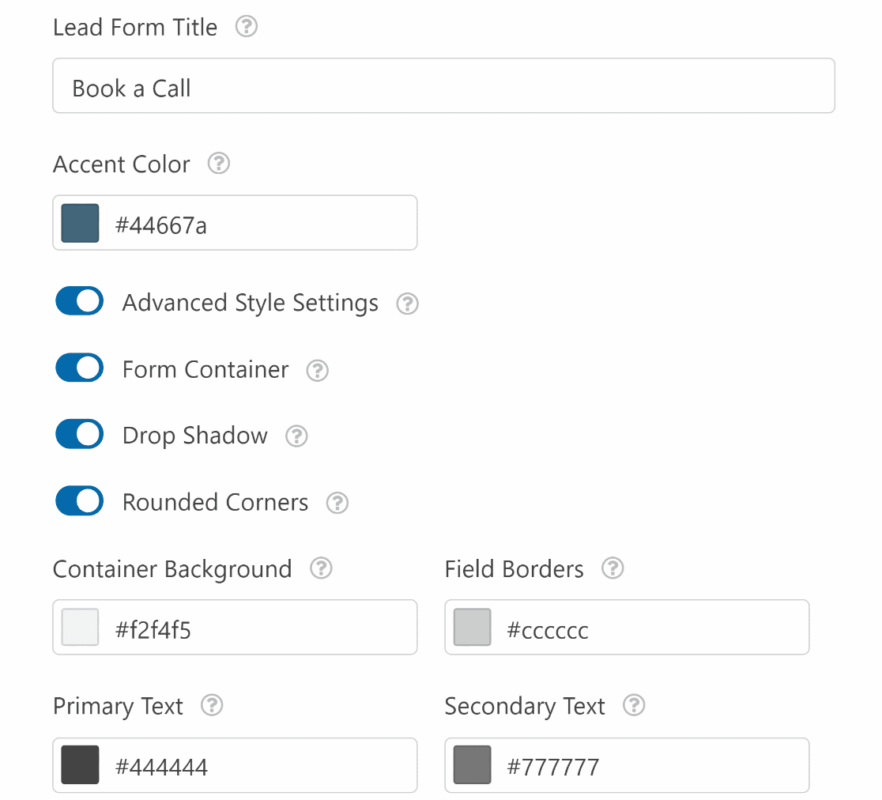Click the Primary Text dark swatch
The image size is (882, 800).
(80, 765)
